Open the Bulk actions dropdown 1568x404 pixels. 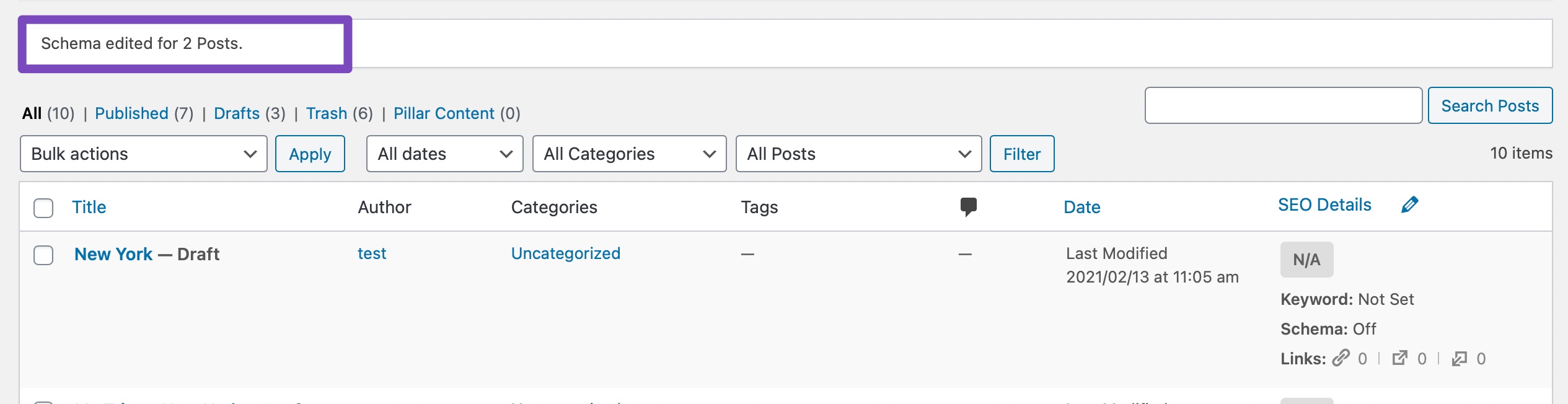pyautogui.click(x=144, y=154)
